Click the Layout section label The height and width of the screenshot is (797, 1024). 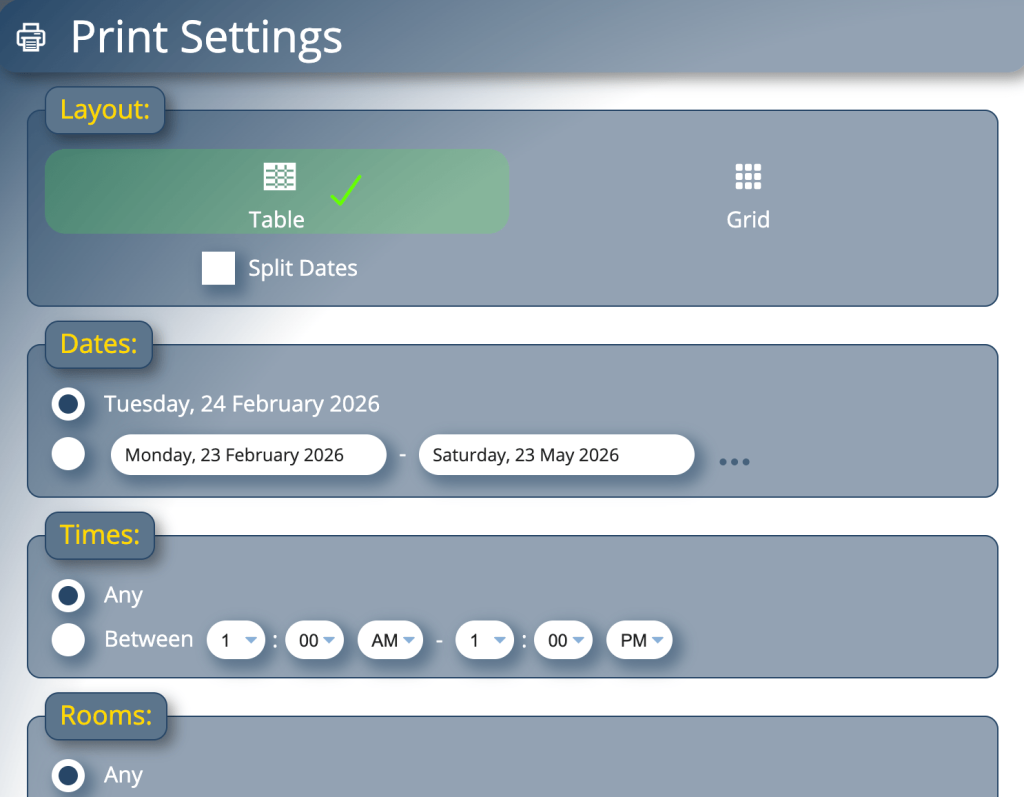point(104,110)
